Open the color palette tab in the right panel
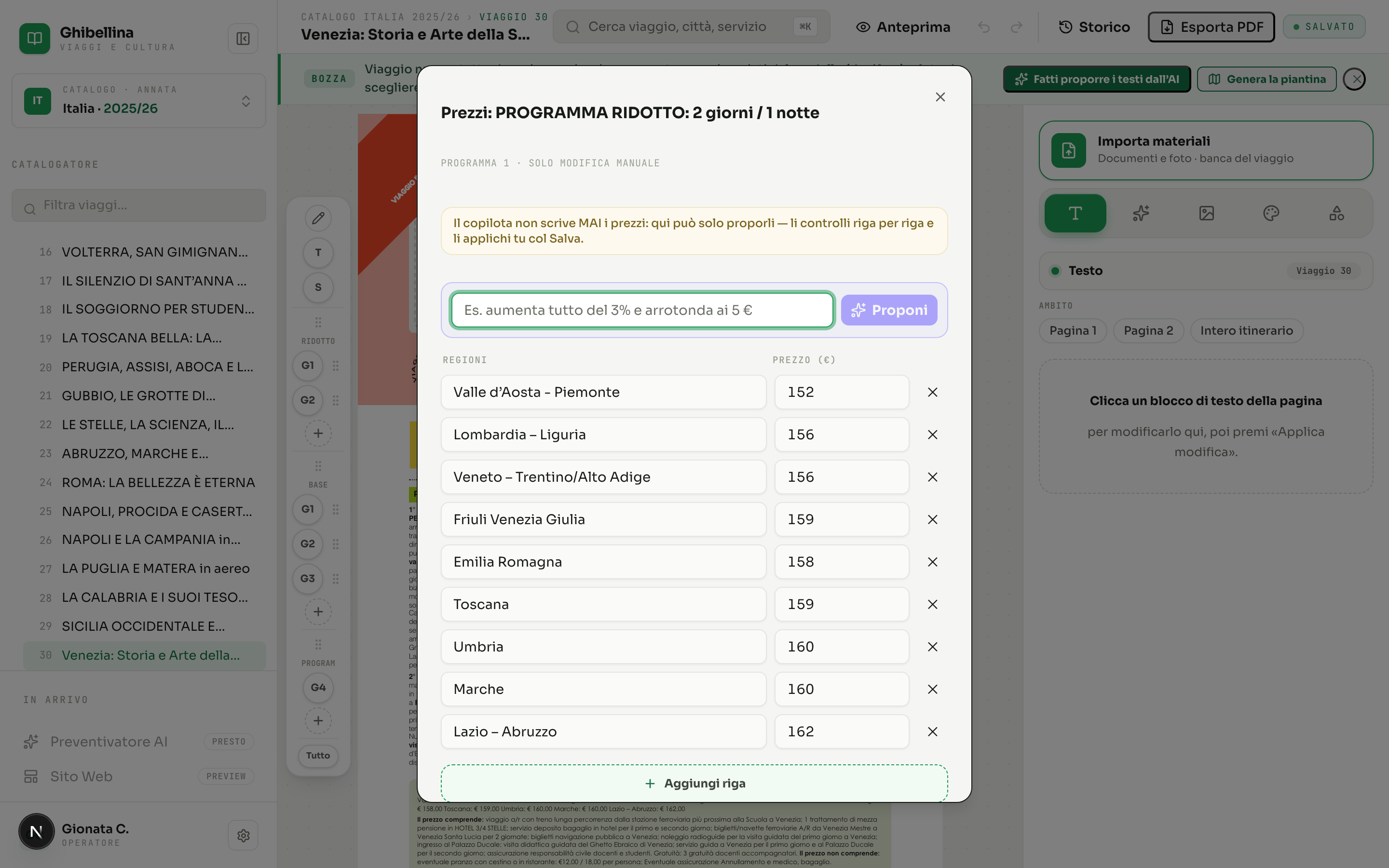 click(1271, 214)
